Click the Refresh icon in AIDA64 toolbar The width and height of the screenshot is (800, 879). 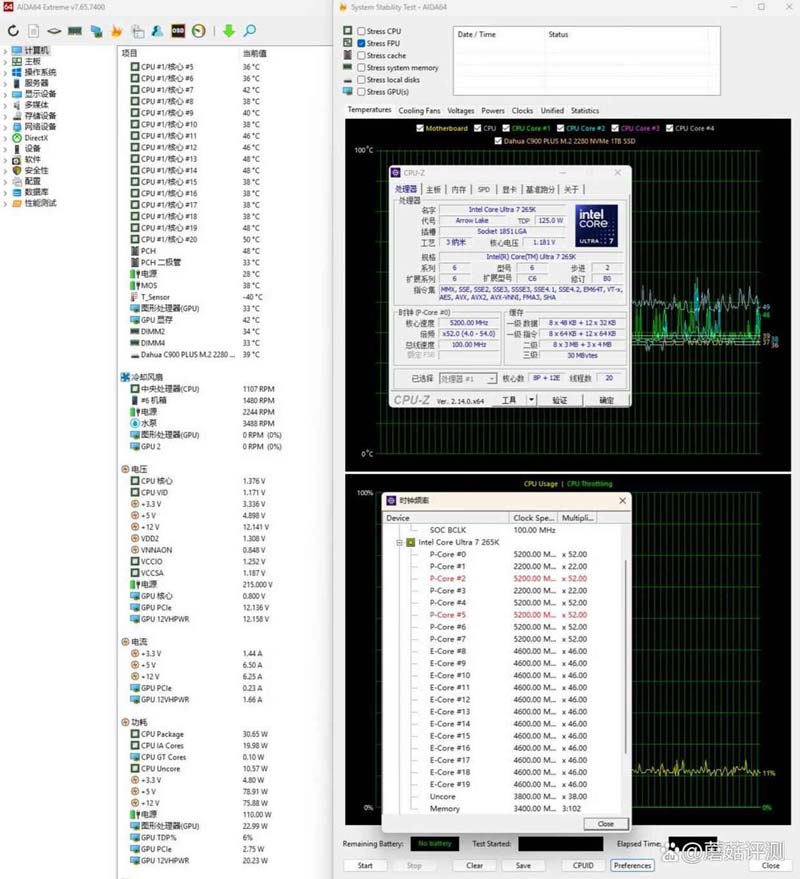pos(13,31)
